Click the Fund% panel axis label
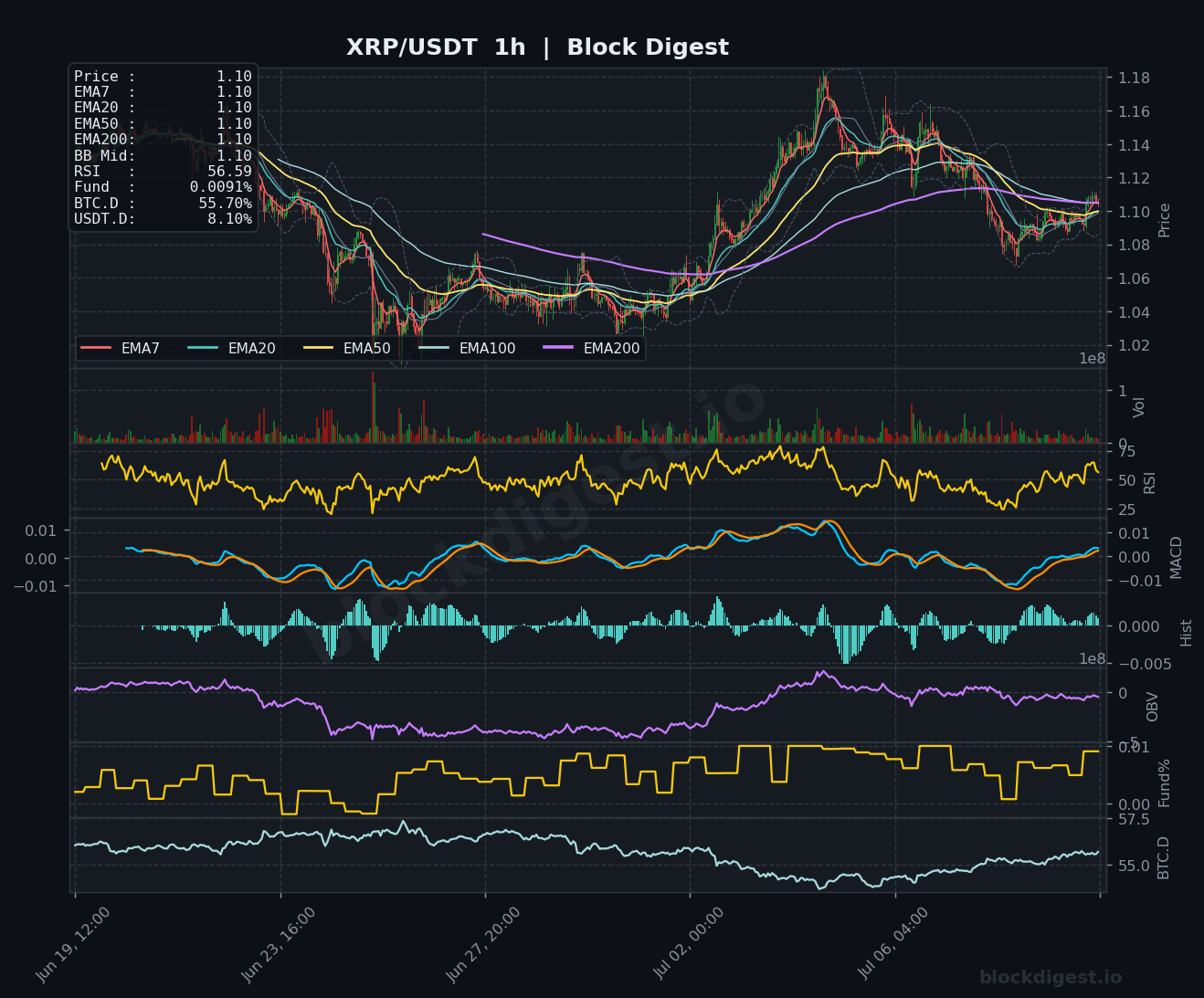Image resolution: width=1204 pixels, height=998 pixels. click(1164, 783)
